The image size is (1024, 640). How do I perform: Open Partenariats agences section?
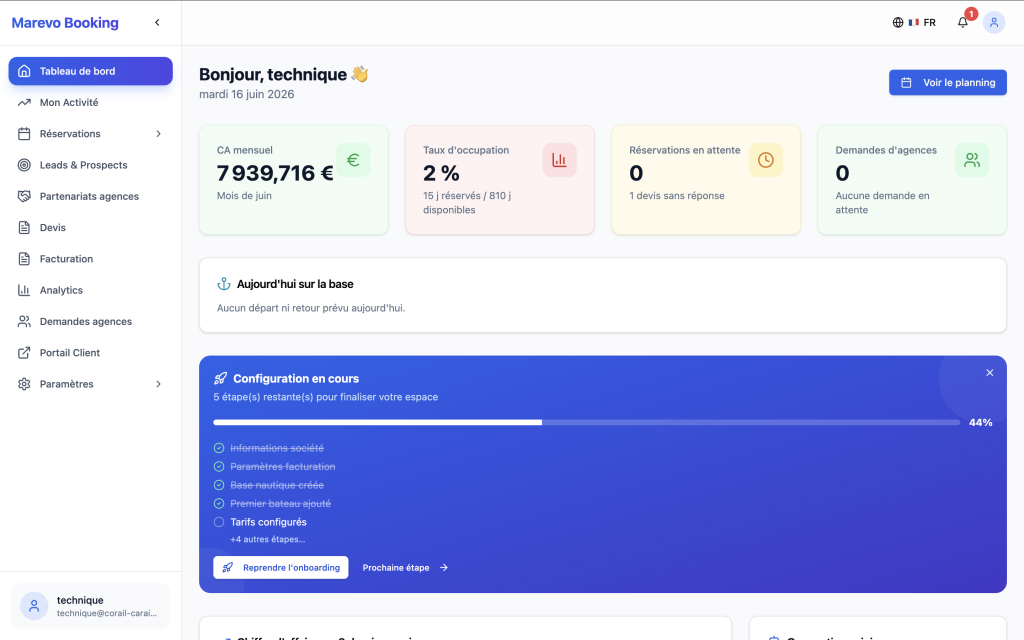[91, 197]
